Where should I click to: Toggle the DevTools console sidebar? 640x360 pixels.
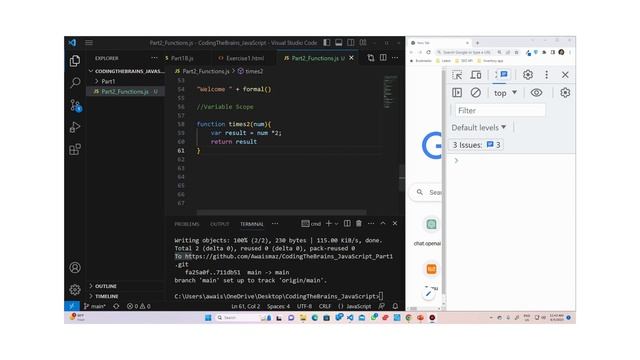click(x=457, y=93)
